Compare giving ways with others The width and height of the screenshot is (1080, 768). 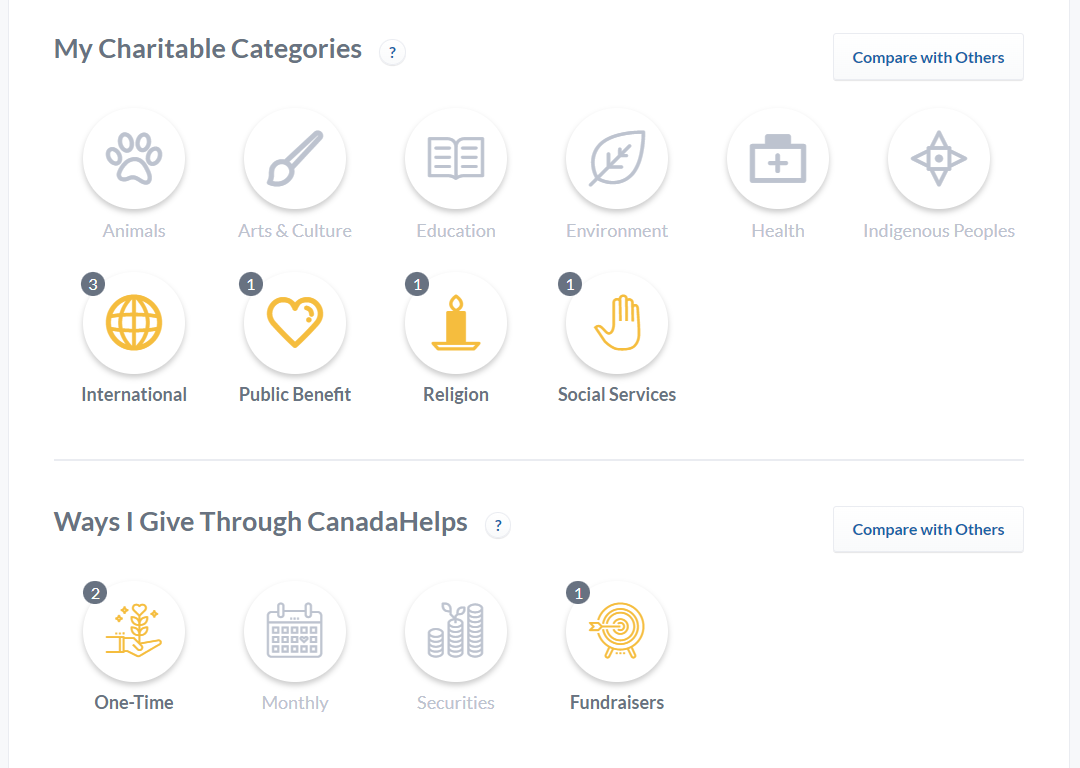(x=928, y=529)
